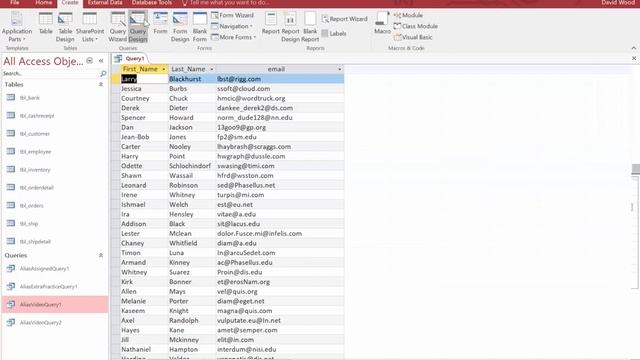Start the Report Wizard
Viewport: 640px width, 360px height.
345,19
